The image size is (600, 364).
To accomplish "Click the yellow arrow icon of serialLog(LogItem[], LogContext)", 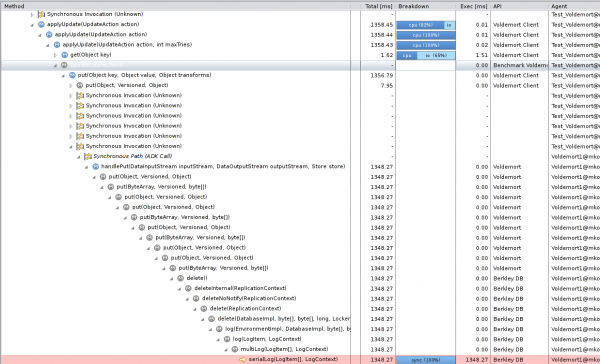I will (x=242, y=359).
